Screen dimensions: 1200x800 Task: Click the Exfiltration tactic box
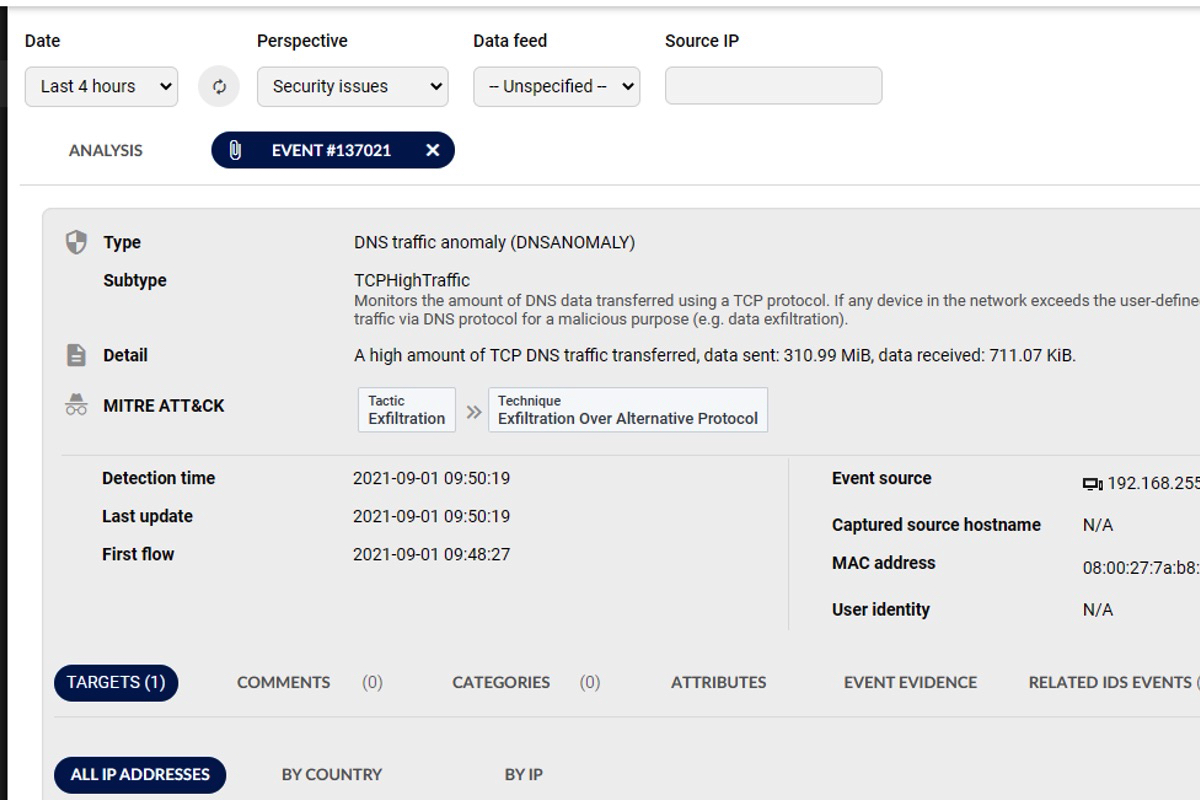click(x=406, y=410)
